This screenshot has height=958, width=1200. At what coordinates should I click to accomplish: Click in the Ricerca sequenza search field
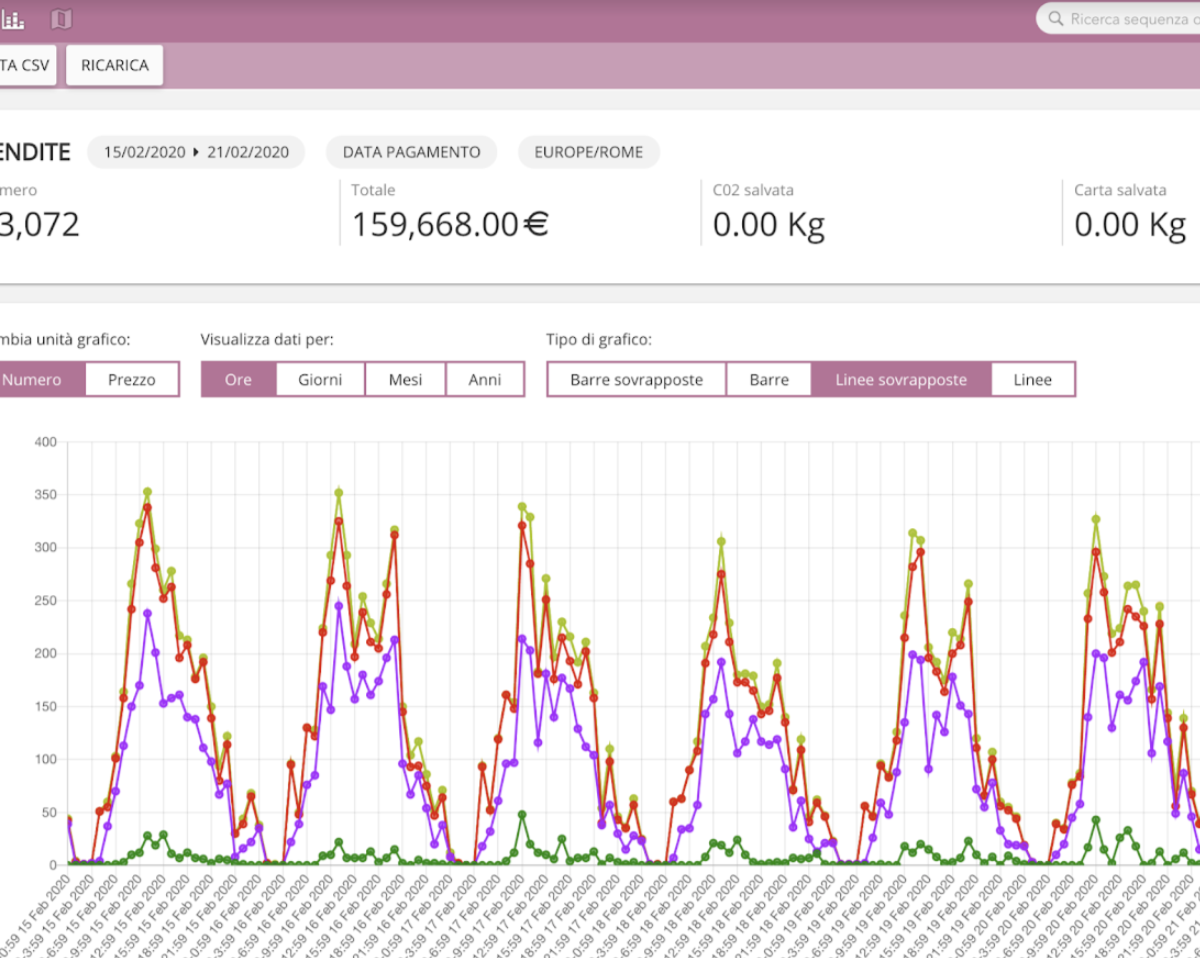(x=1130, y=19)
